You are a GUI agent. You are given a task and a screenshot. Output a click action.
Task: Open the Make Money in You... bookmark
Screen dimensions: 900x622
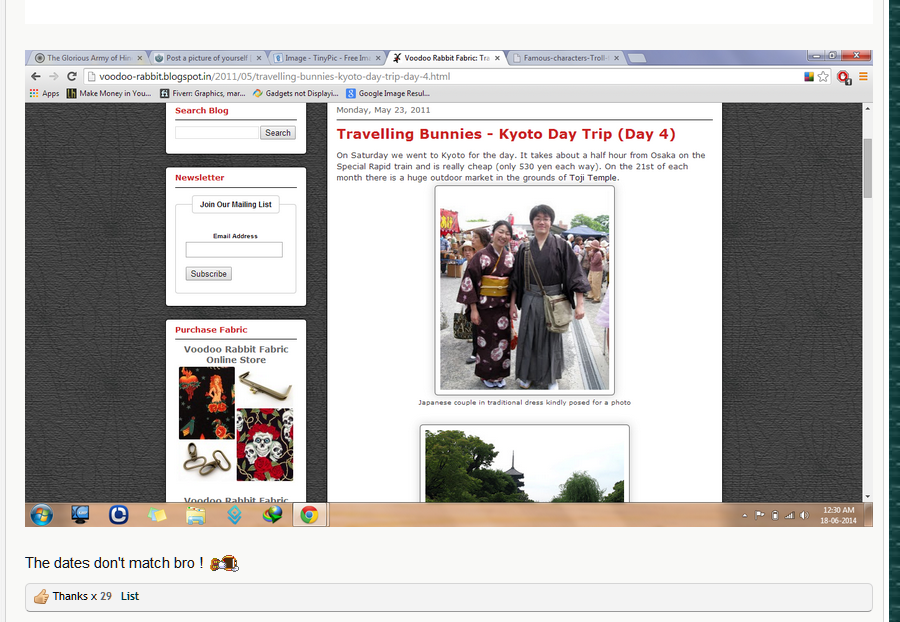(x=109, y=93)
